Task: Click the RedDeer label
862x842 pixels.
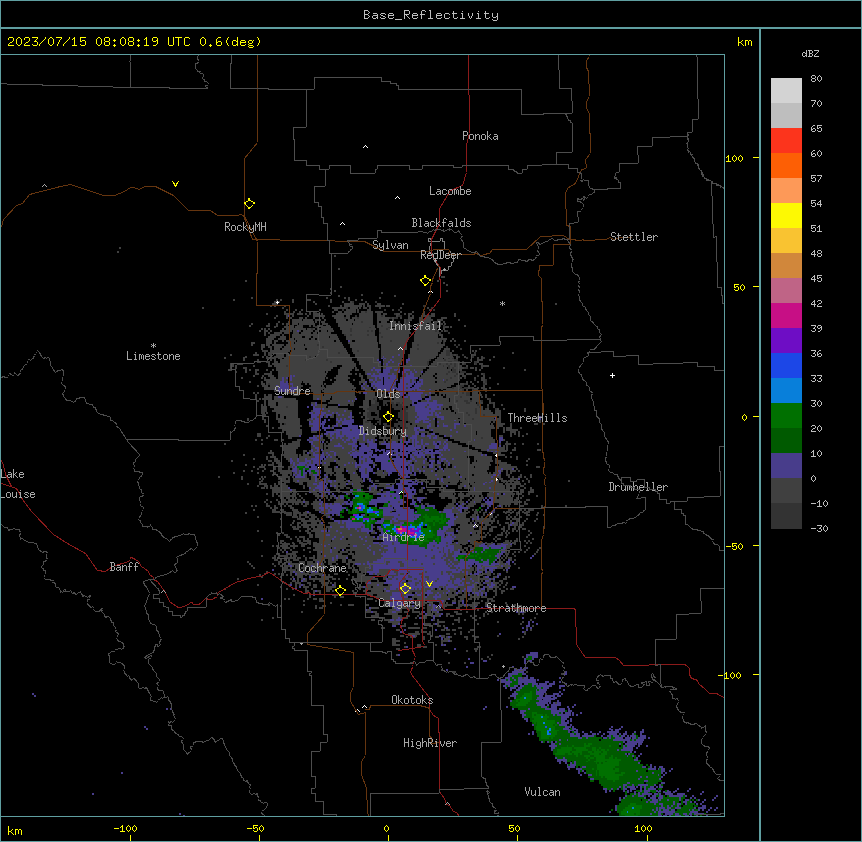Action: [440, 255]
